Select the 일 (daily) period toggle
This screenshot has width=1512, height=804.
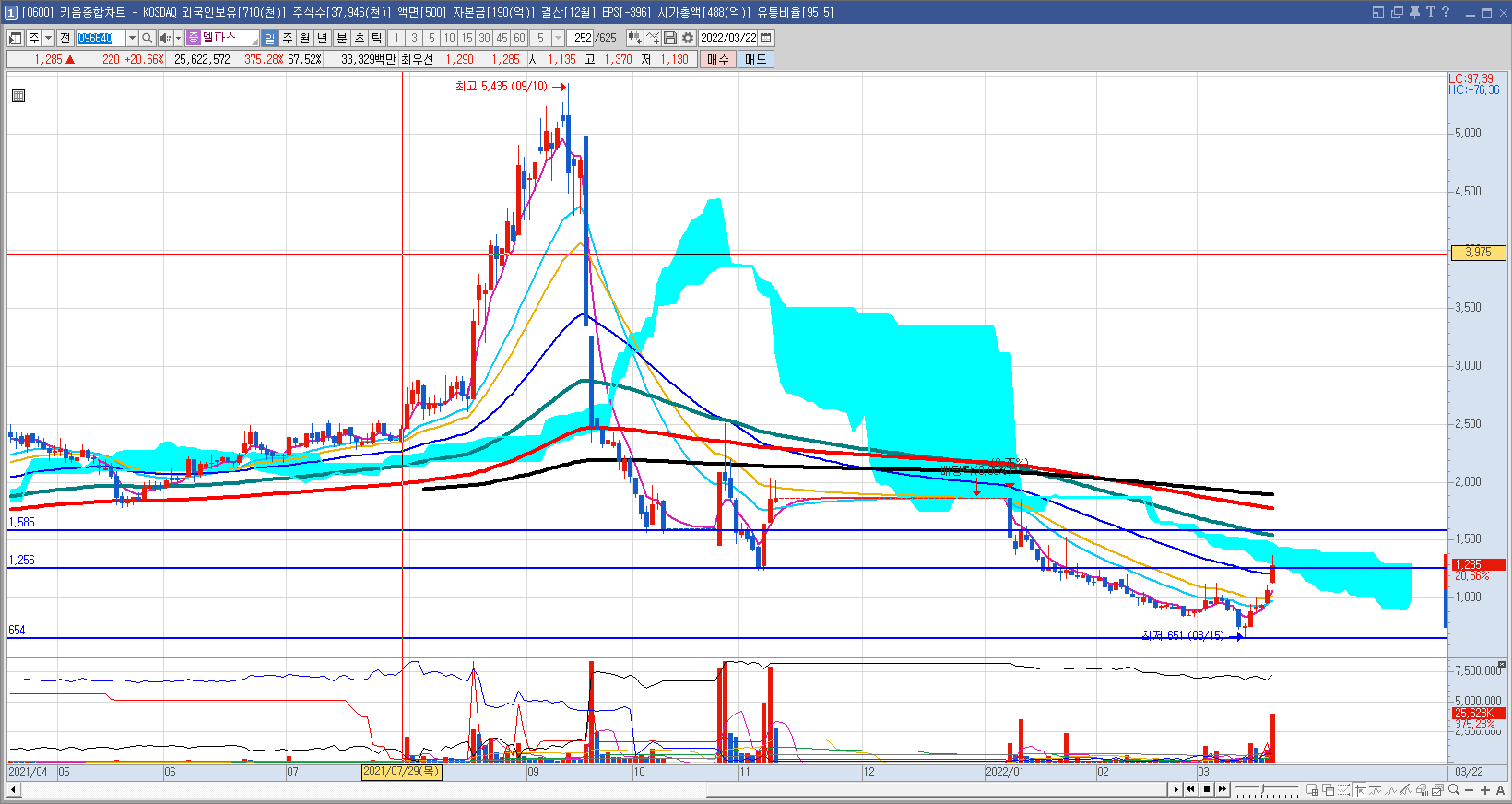(269, 38)
